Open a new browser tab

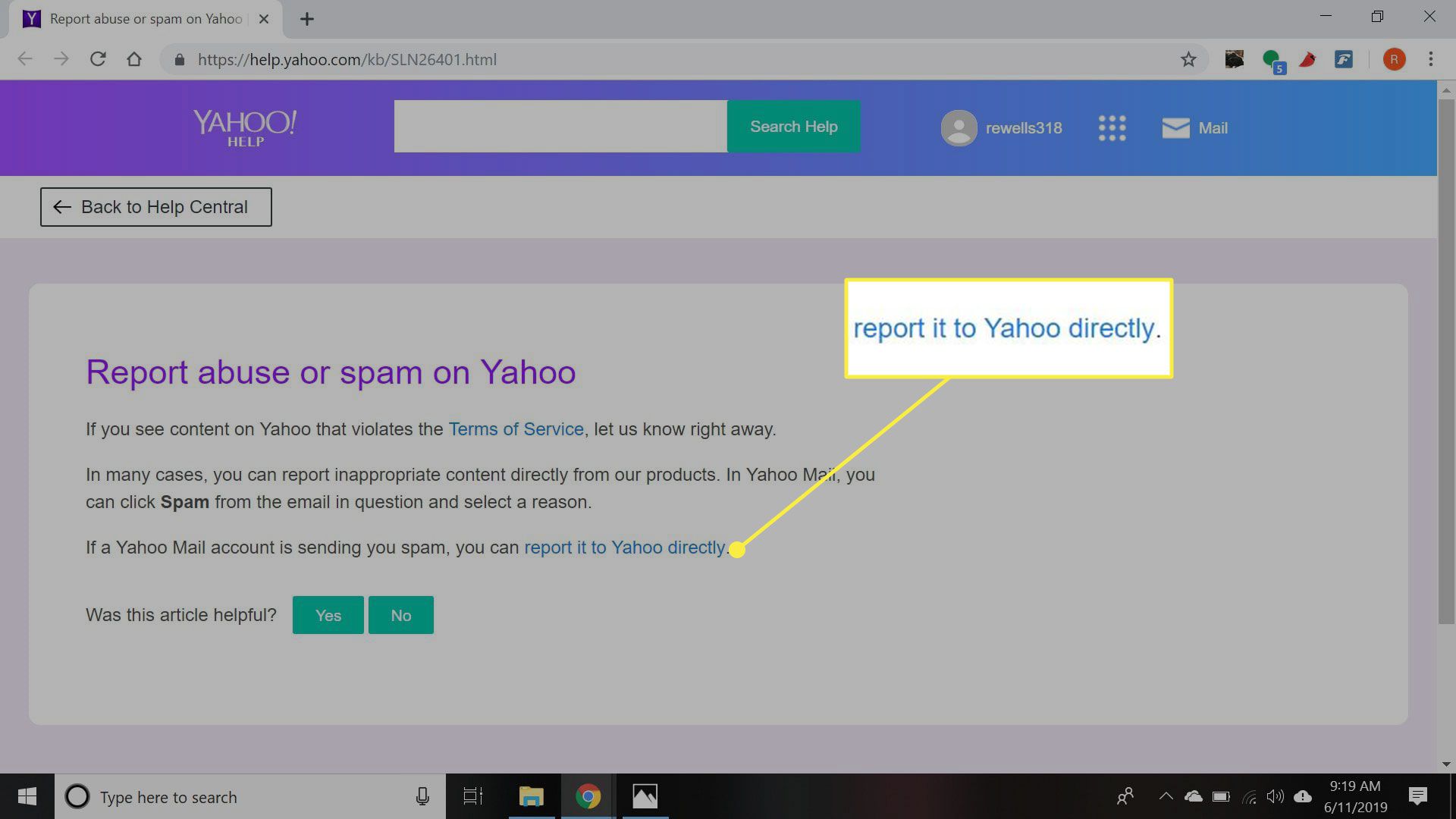point(307,19)
